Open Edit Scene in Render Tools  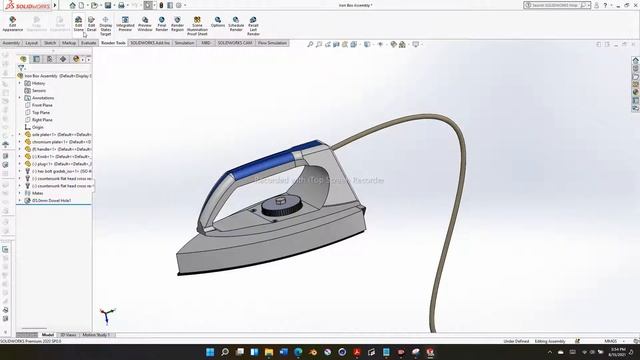coord(78,24)
